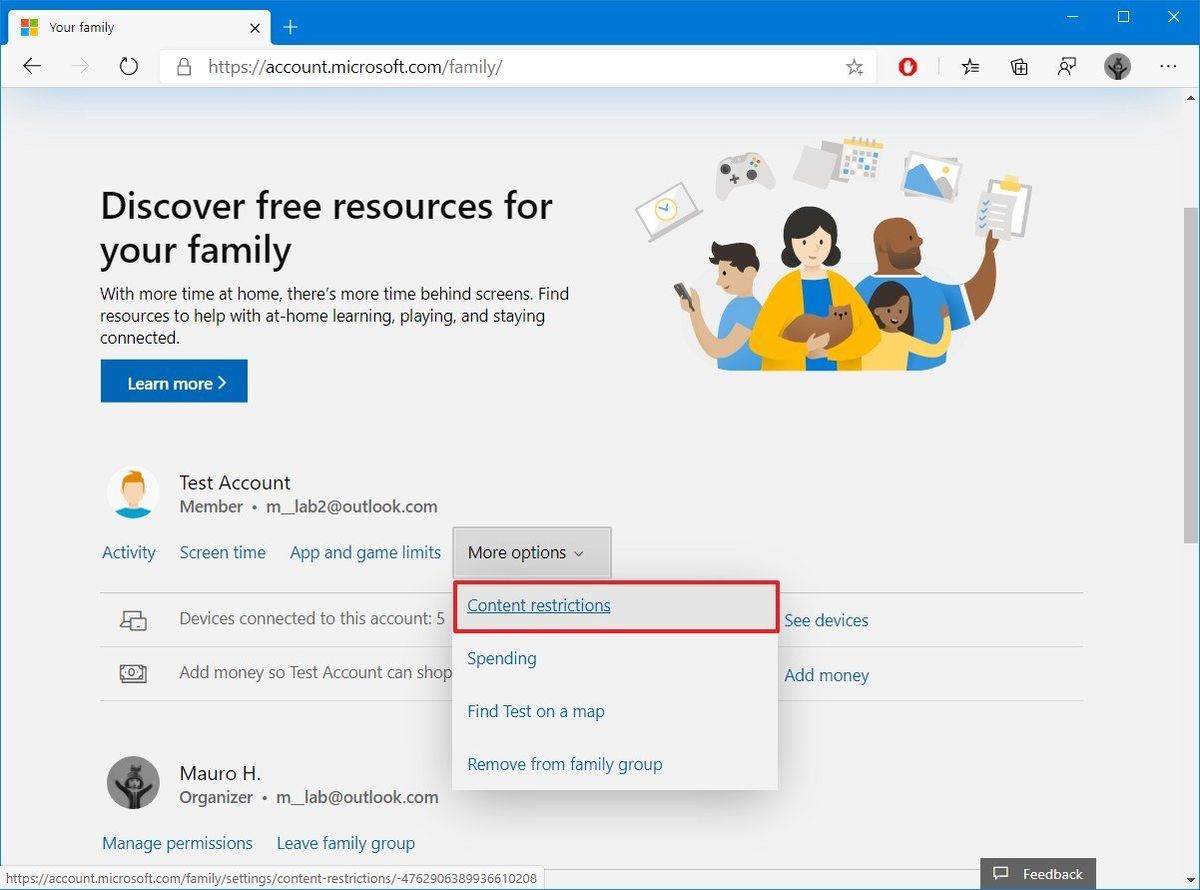Click the adblock extension icon
Screen dimensions: 1200x890
(906, 66)
